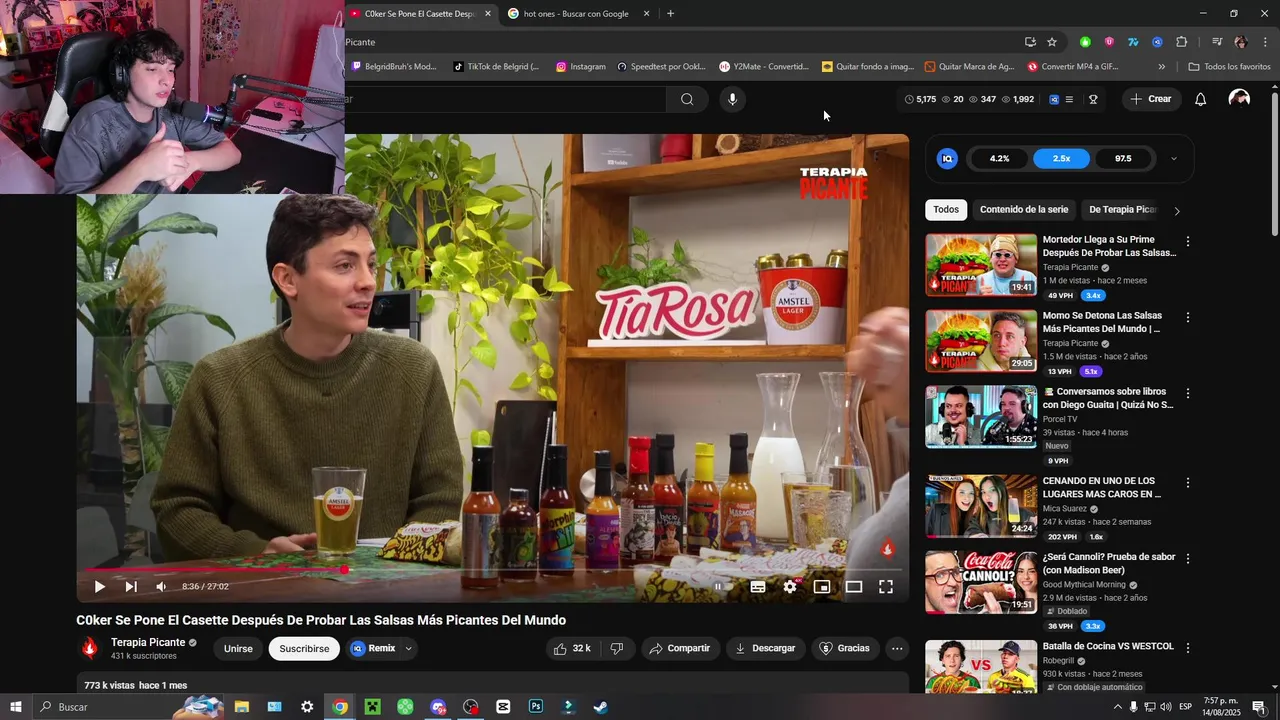Mute the video volume speaker icon
Viewport: 1280px width, 720px height.
(x=161, y=587)
